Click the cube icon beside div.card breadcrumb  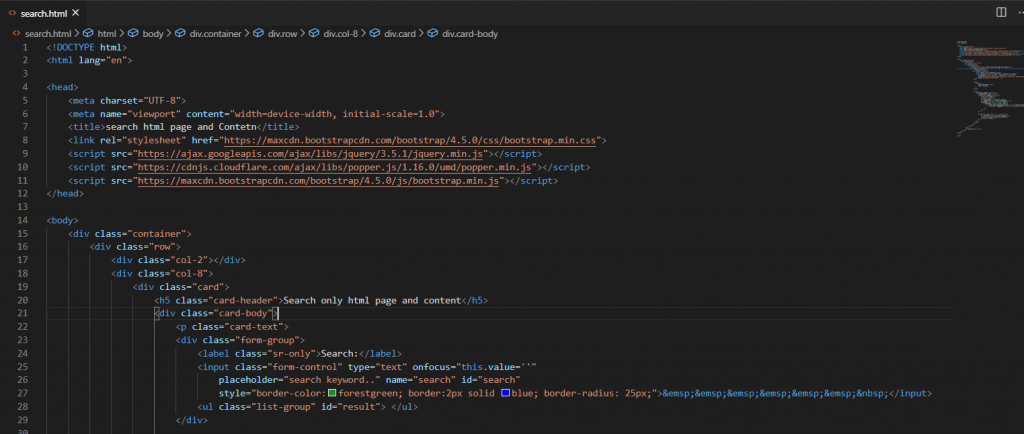[x=374, y=33]
